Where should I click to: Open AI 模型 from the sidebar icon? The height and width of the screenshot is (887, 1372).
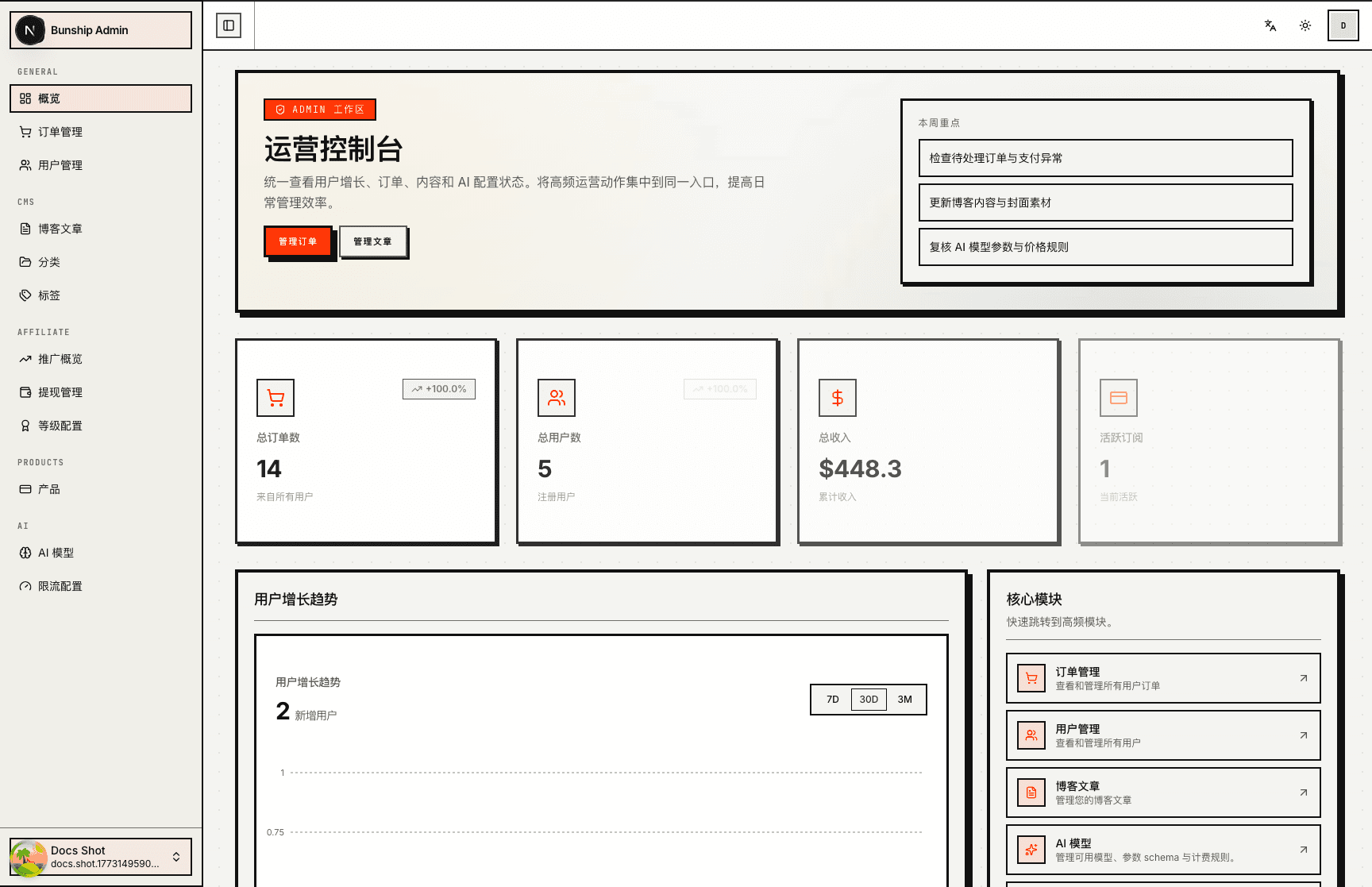pos(25,553)
